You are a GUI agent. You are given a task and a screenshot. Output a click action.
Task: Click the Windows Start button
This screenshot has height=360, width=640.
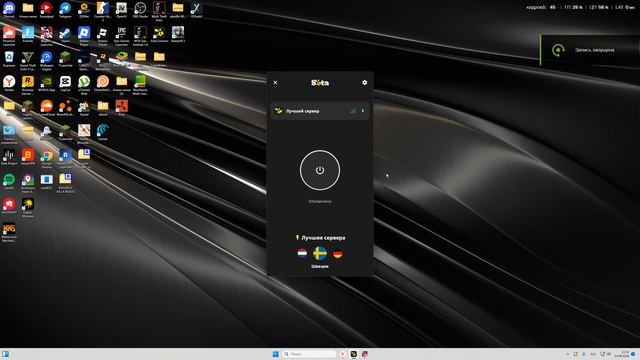(276, 354)
